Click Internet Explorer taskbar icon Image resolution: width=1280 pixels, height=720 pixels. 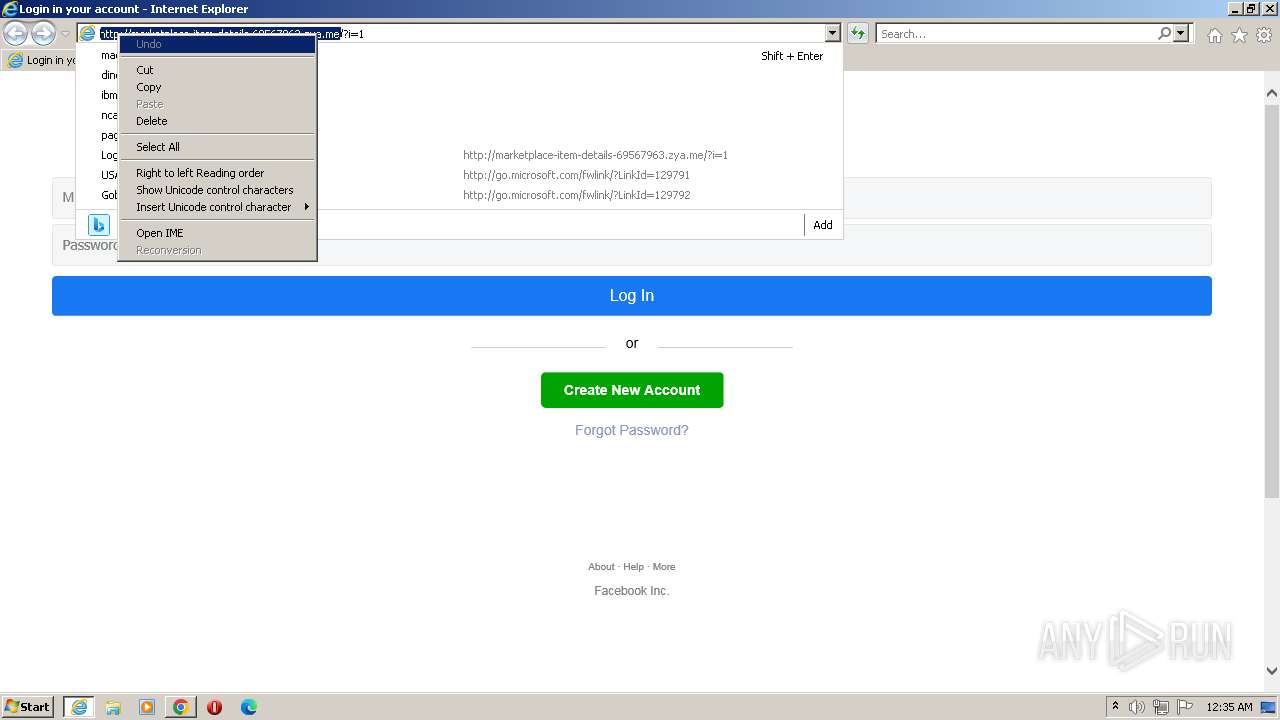(79, 707)
